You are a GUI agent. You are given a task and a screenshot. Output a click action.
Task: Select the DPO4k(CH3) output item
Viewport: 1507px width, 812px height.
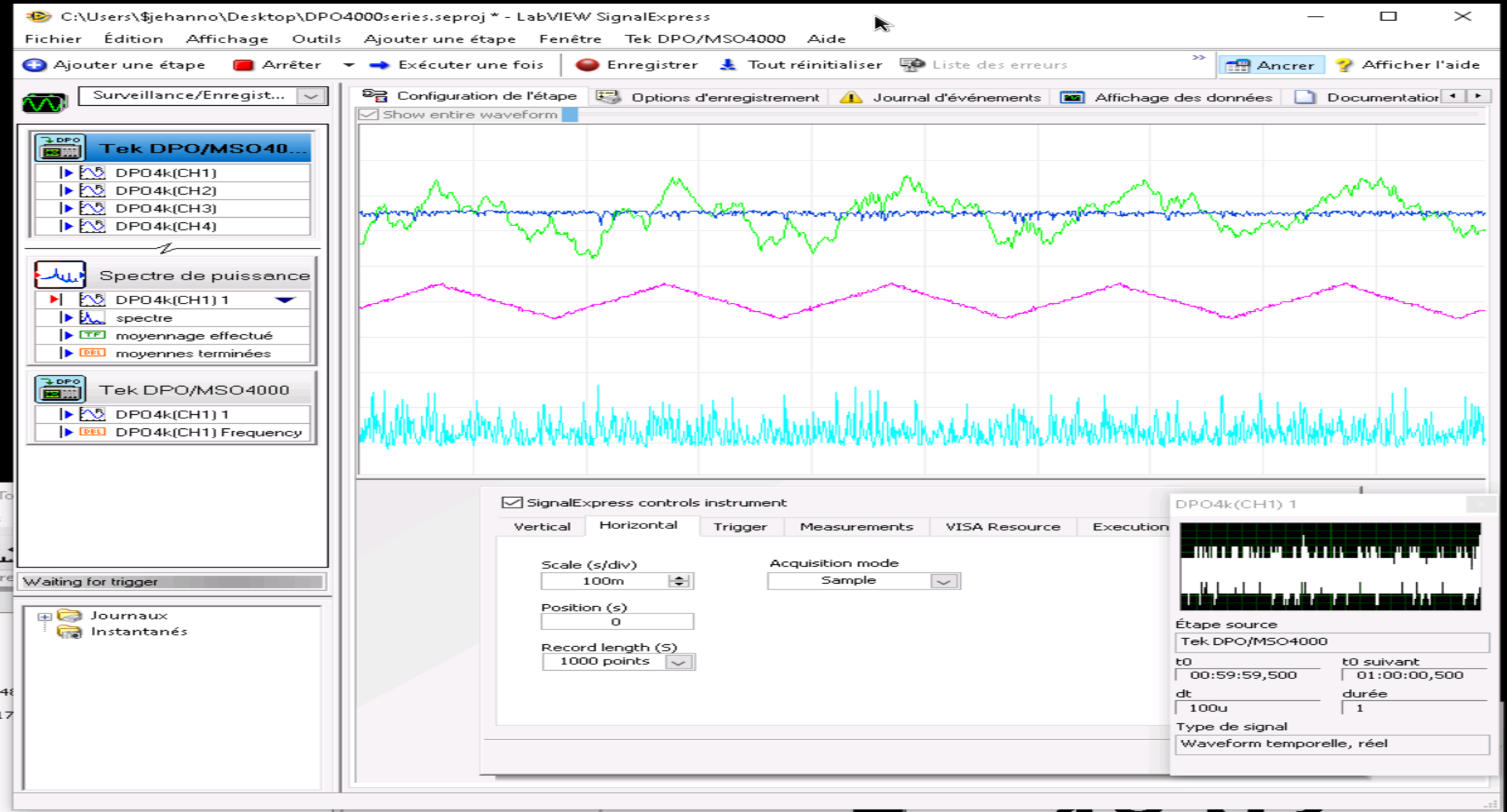[x=166, y=208]
